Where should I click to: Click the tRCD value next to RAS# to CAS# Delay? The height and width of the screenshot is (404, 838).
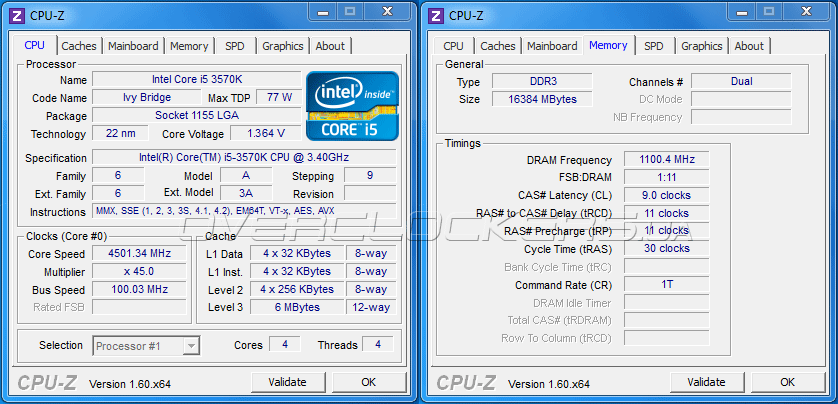tap(666, 213)
